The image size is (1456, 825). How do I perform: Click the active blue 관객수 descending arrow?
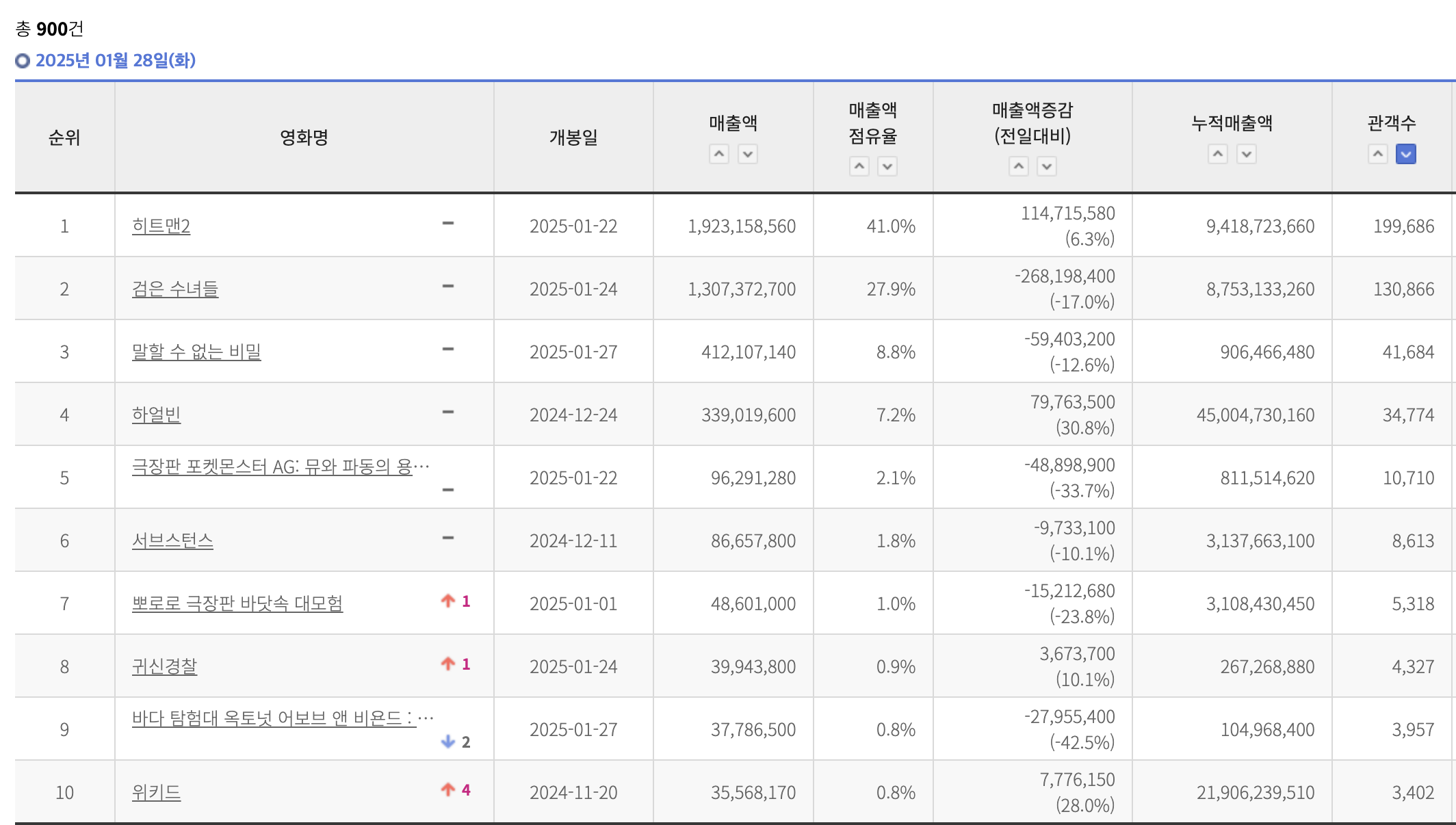coord(1406,154)
